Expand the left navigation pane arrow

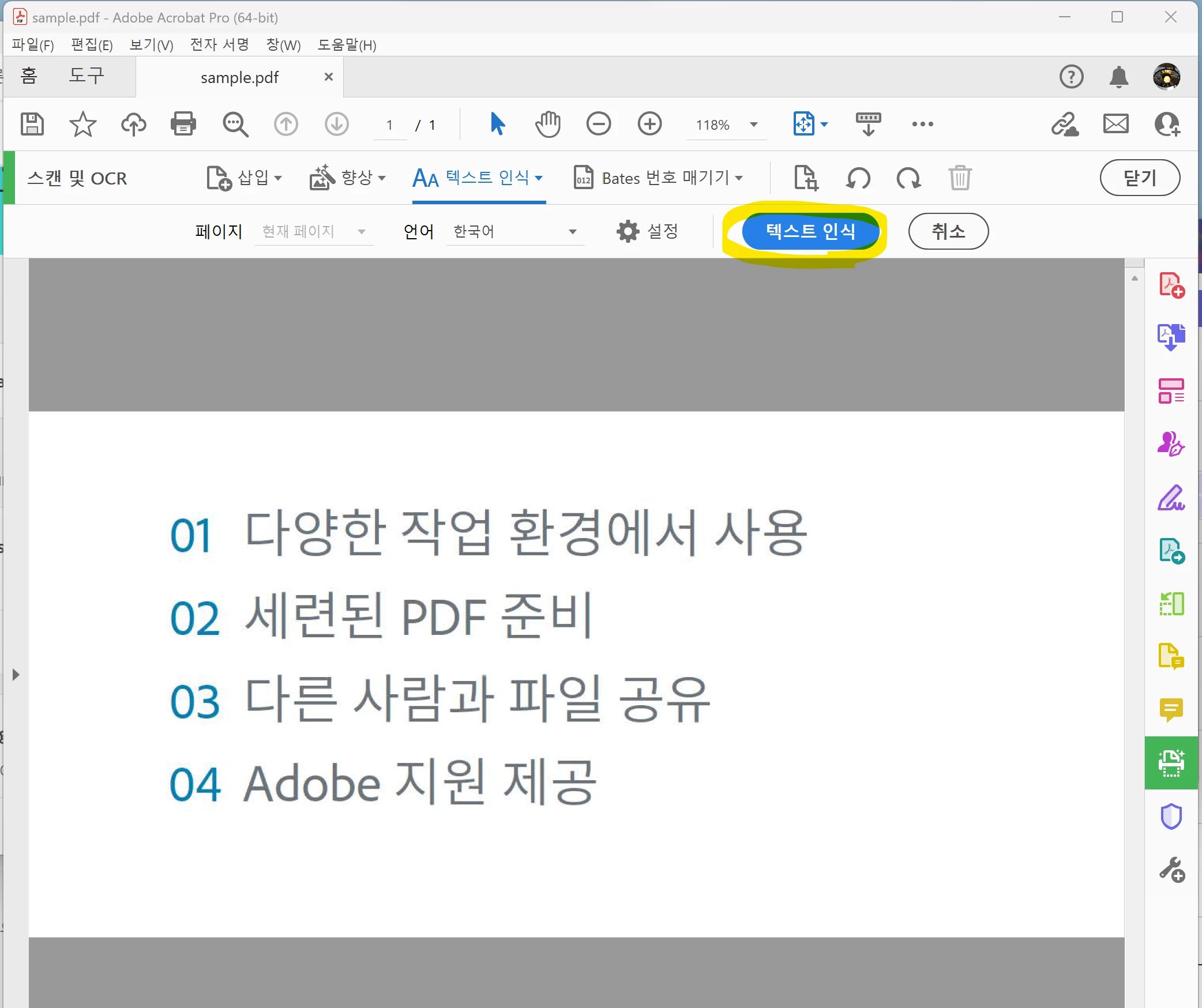pos(16,675)
